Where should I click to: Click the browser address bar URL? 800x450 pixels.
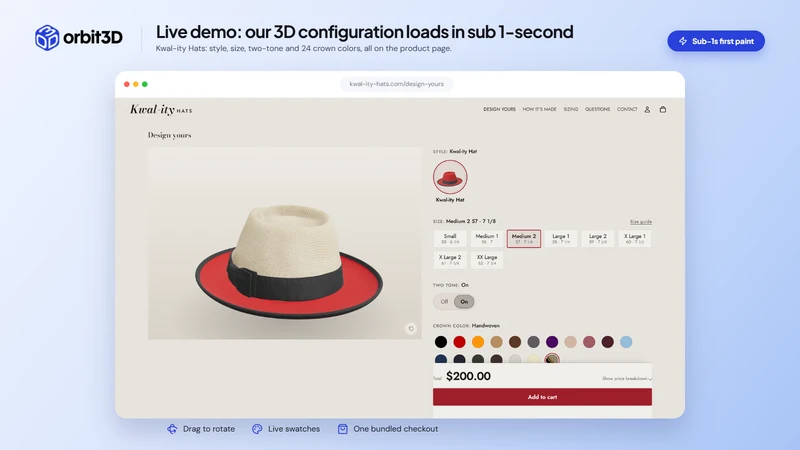click(x=396, y=84)
